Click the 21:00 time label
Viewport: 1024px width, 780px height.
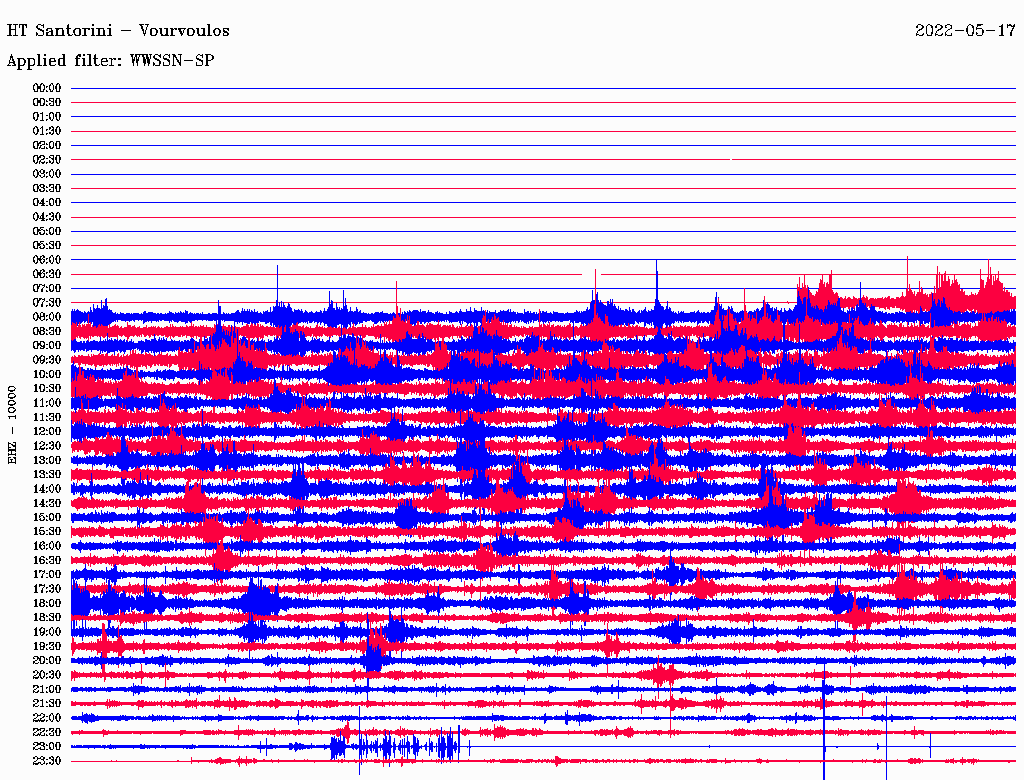coord(47,689)
